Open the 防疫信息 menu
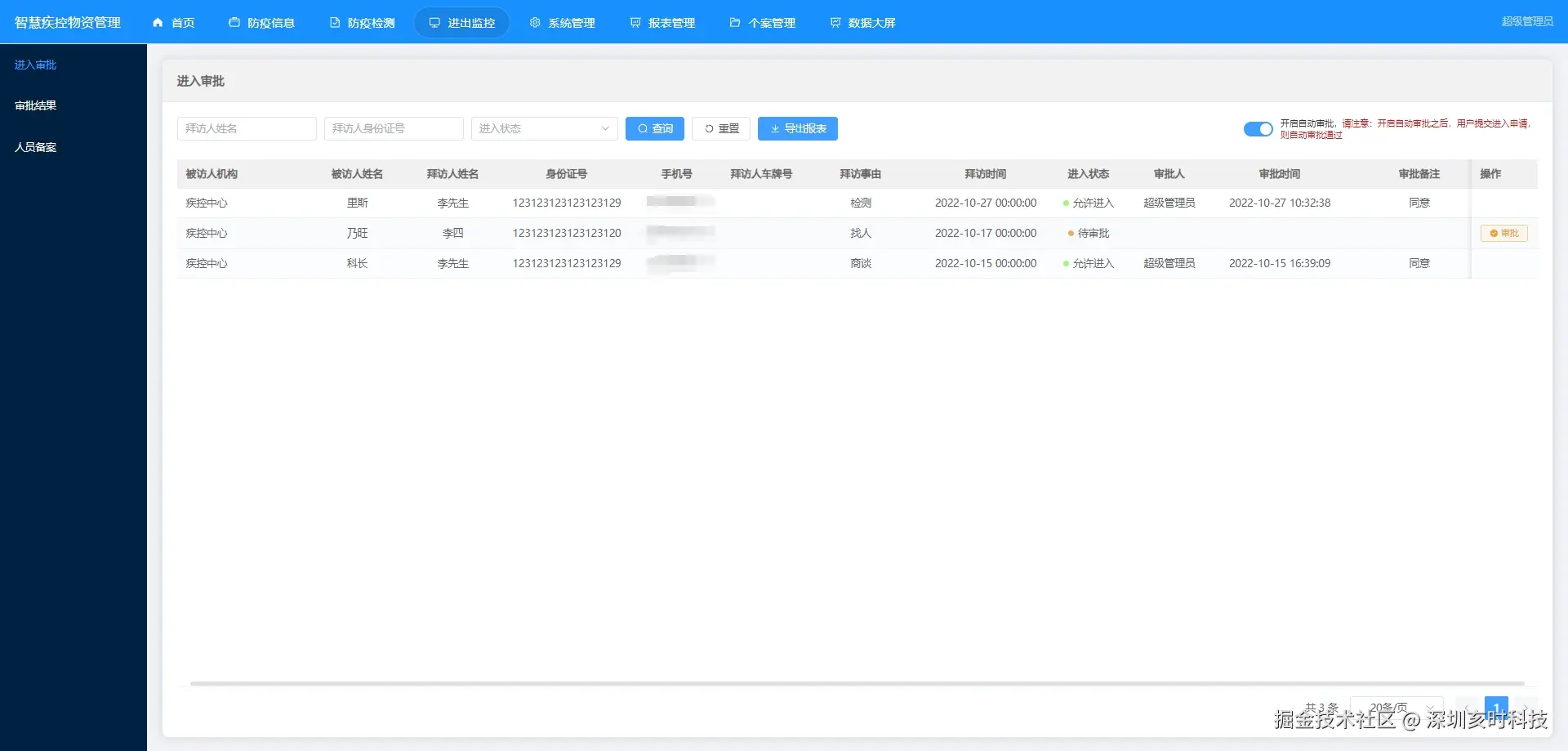 click(261, 23)
